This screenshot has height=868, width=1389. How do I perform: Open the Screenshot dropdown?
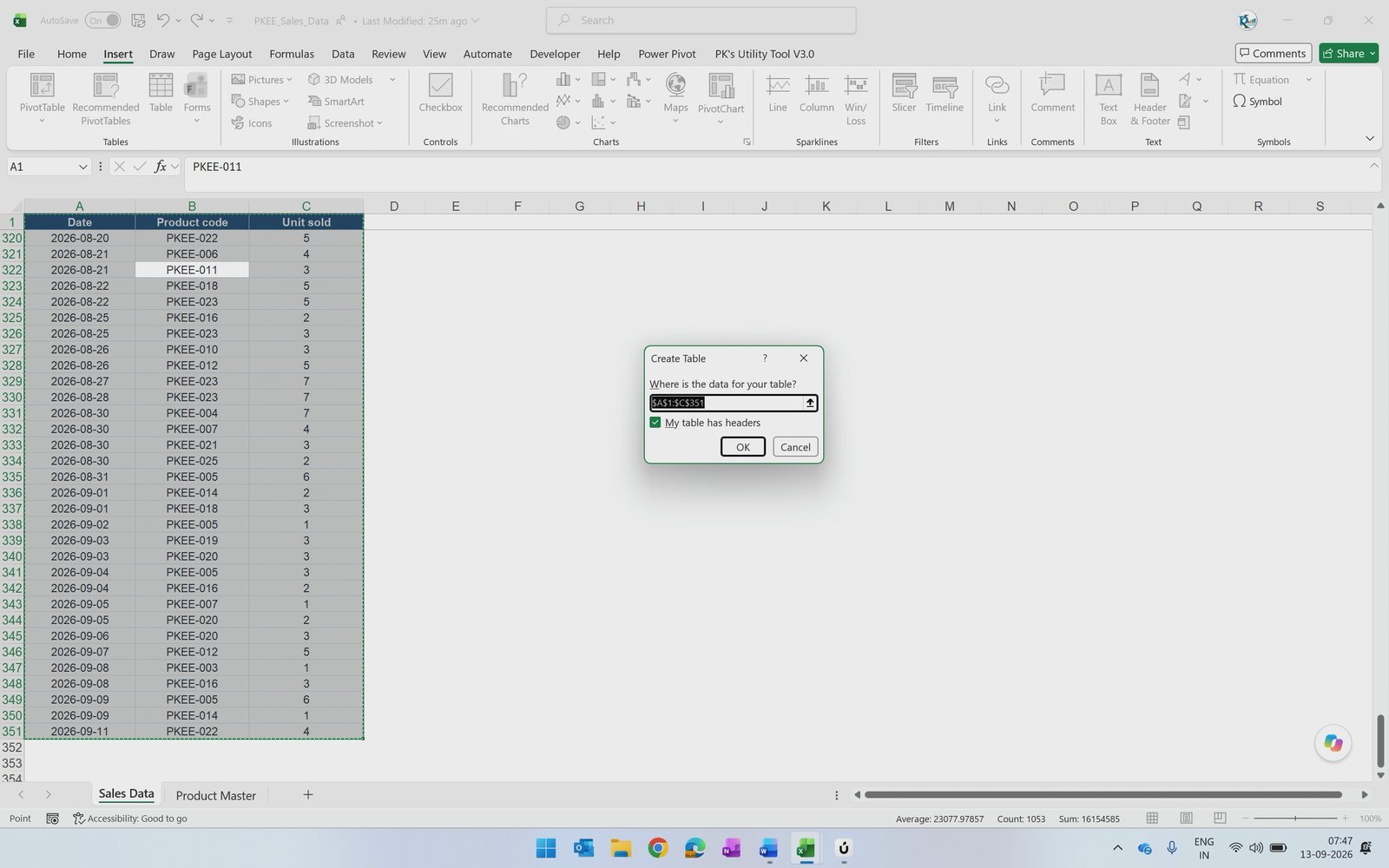pos(379,123)
